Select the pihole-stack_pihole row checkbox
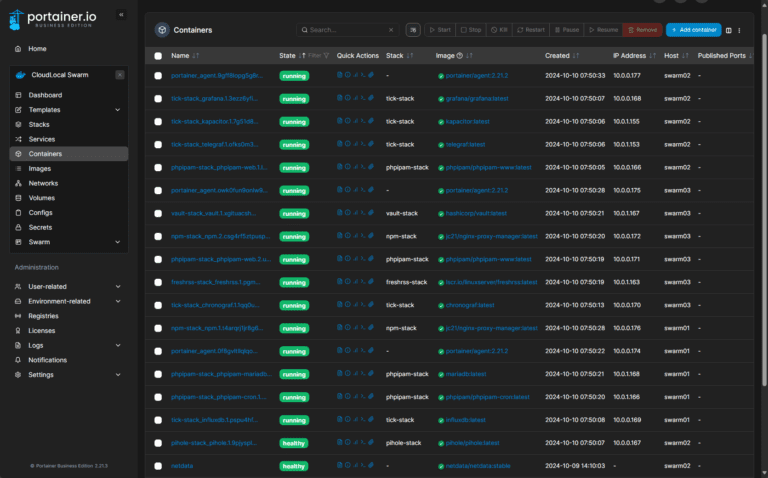 point(158,443)
